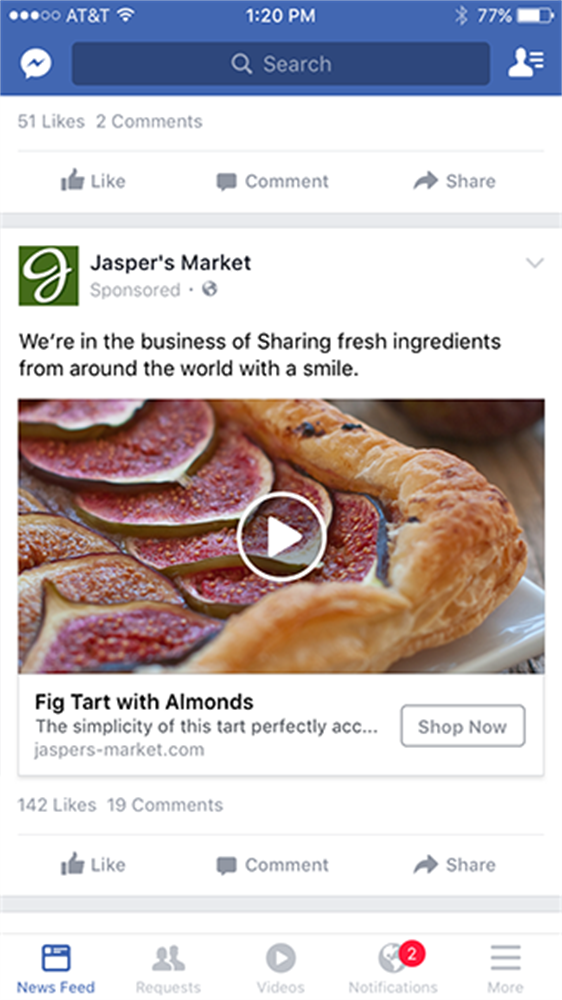This screenshot has height=1000, width=562.
Task: Like the Jasper's Market post
Action: pos(93,865)
